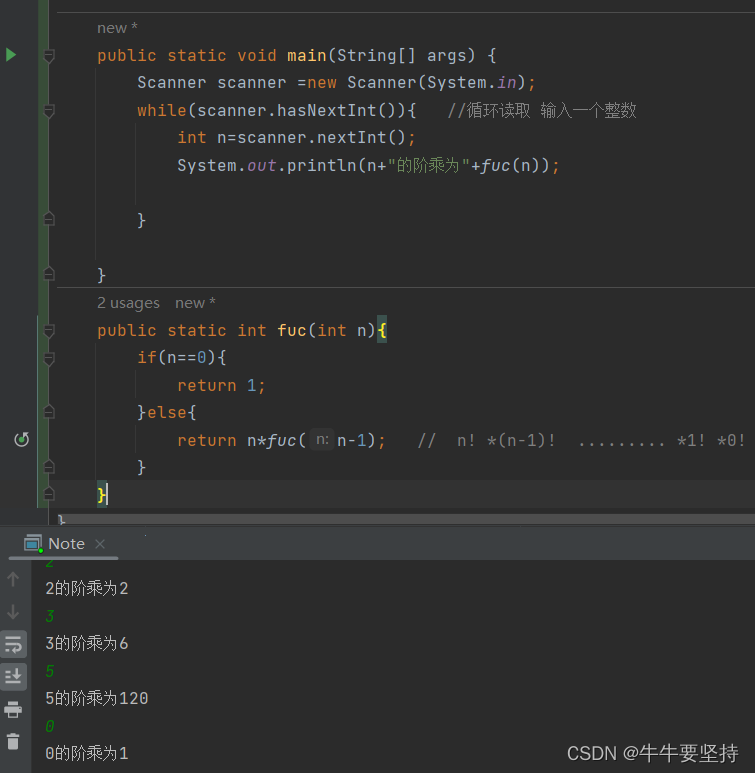Close the Note run tab
This screenshot has height=773, width=755.
[100, 544]
